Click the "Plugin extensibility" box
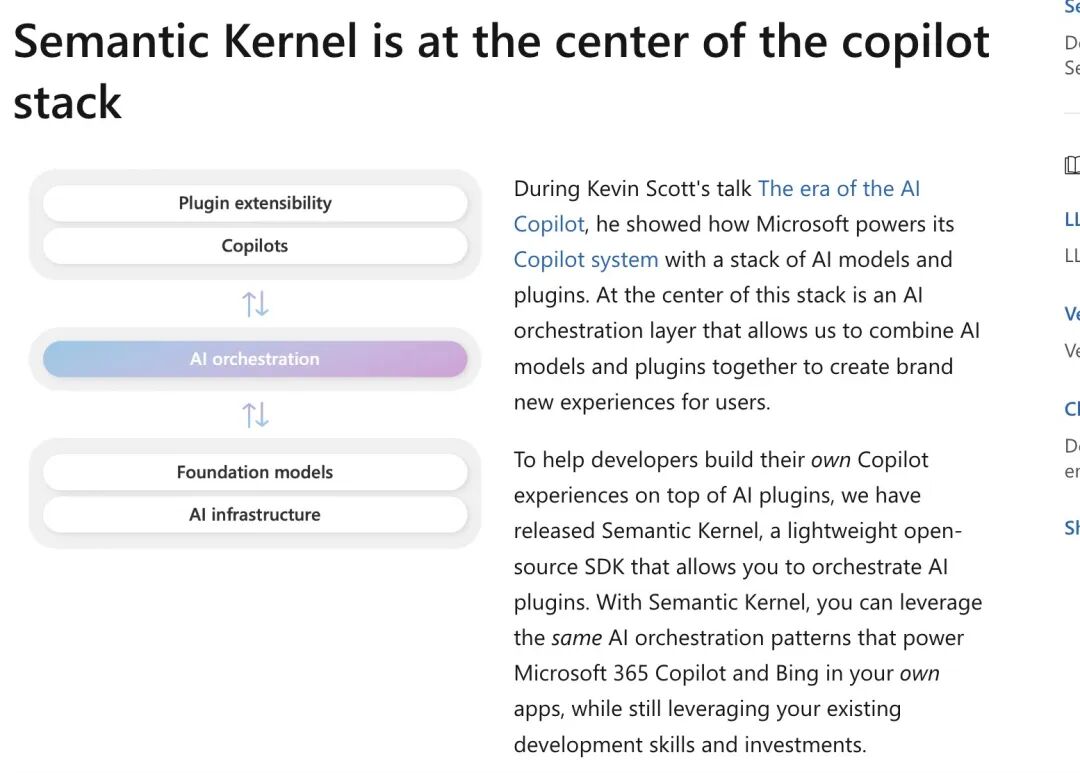 point(255,202)
